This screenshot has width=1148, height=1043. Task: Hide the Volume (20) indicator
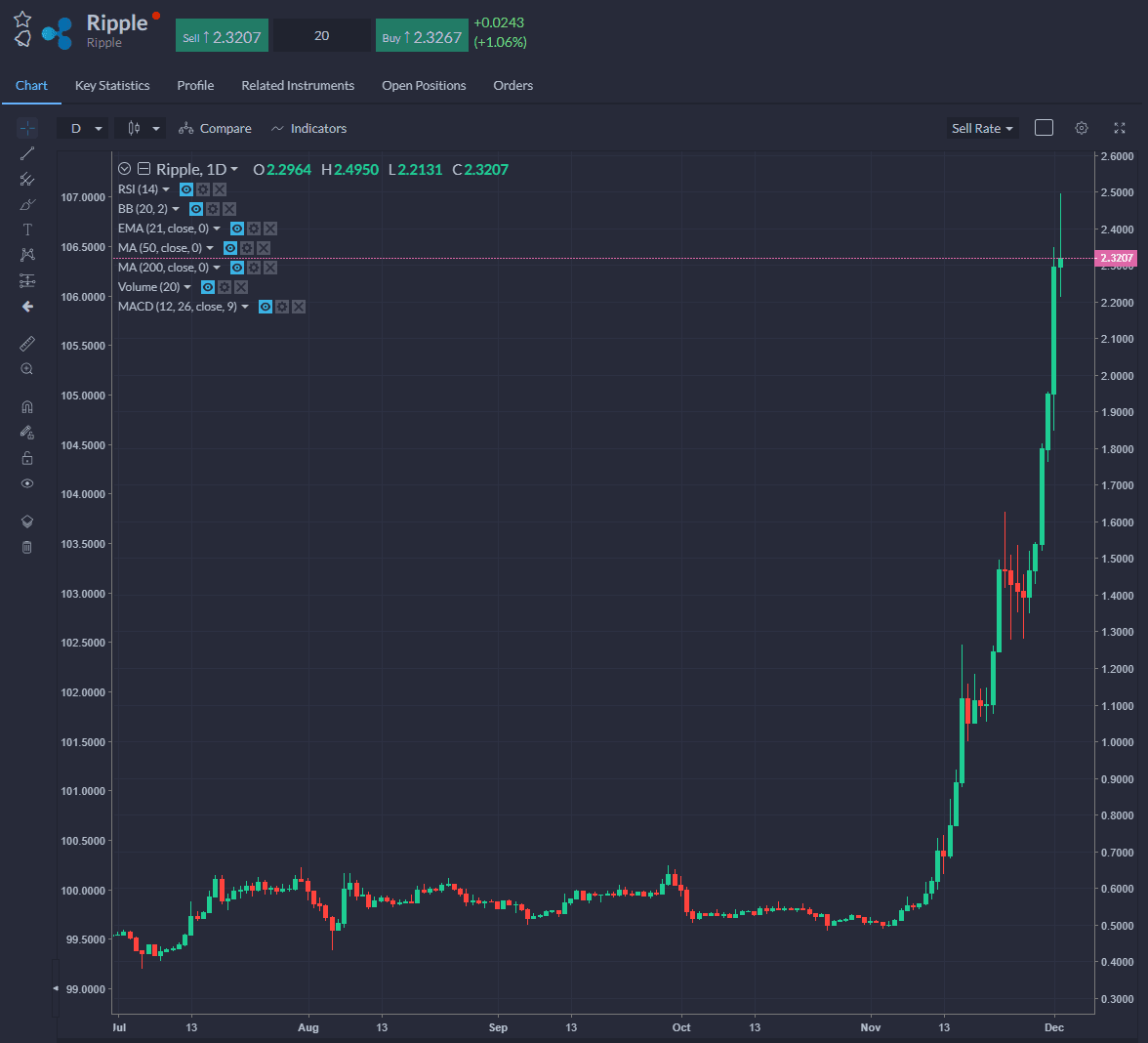click(x=208, y=287)
